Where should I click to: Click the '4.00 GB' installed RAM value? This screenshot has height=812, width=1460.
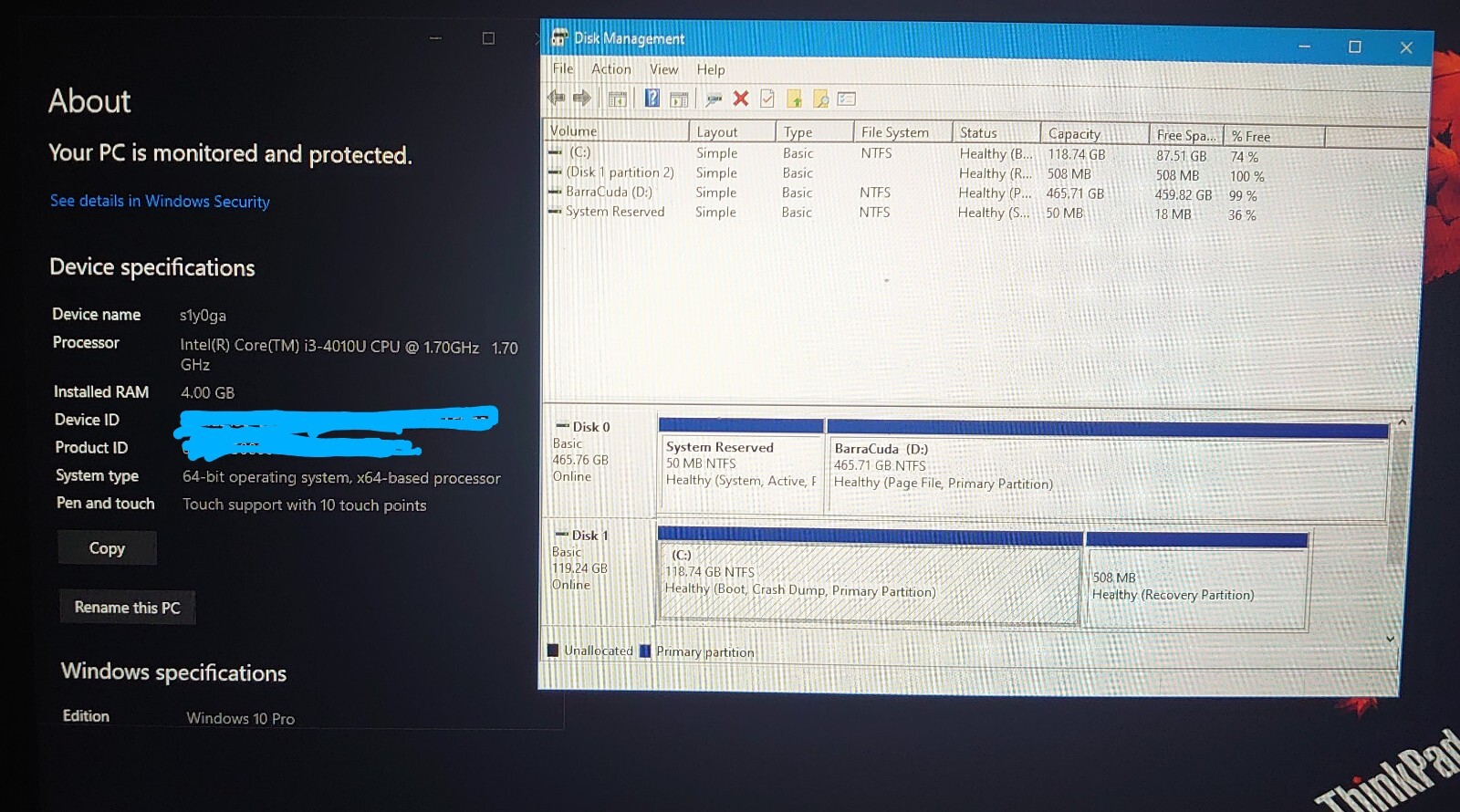(x=207, y=392)
